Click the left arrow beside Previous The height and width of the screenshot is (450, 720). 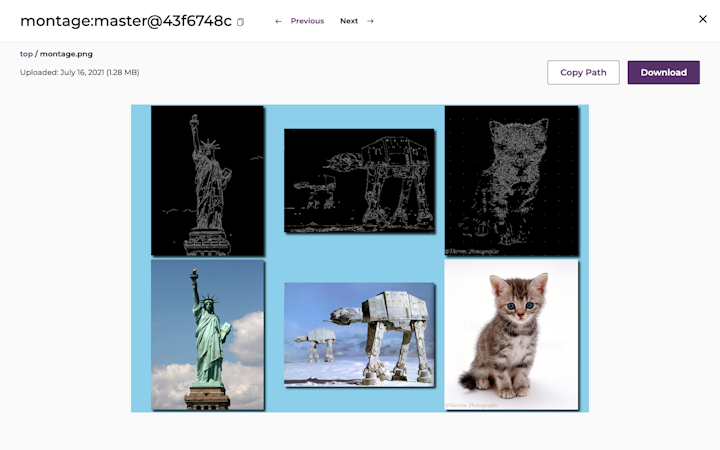pyautogui.click(x=278, y=21)
